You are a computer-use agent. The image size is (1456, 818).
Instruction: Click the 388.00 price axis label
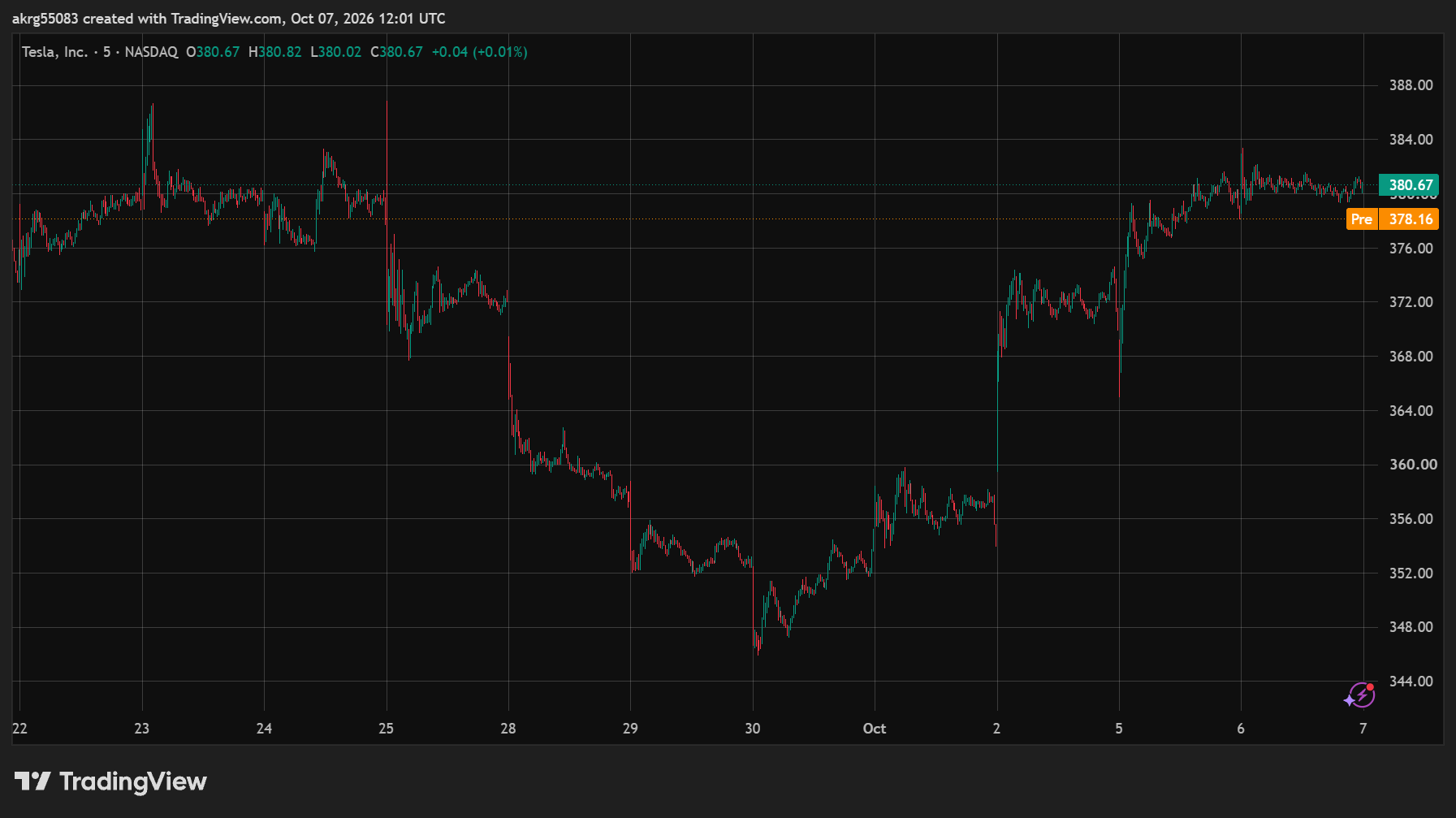point(1411,85)
